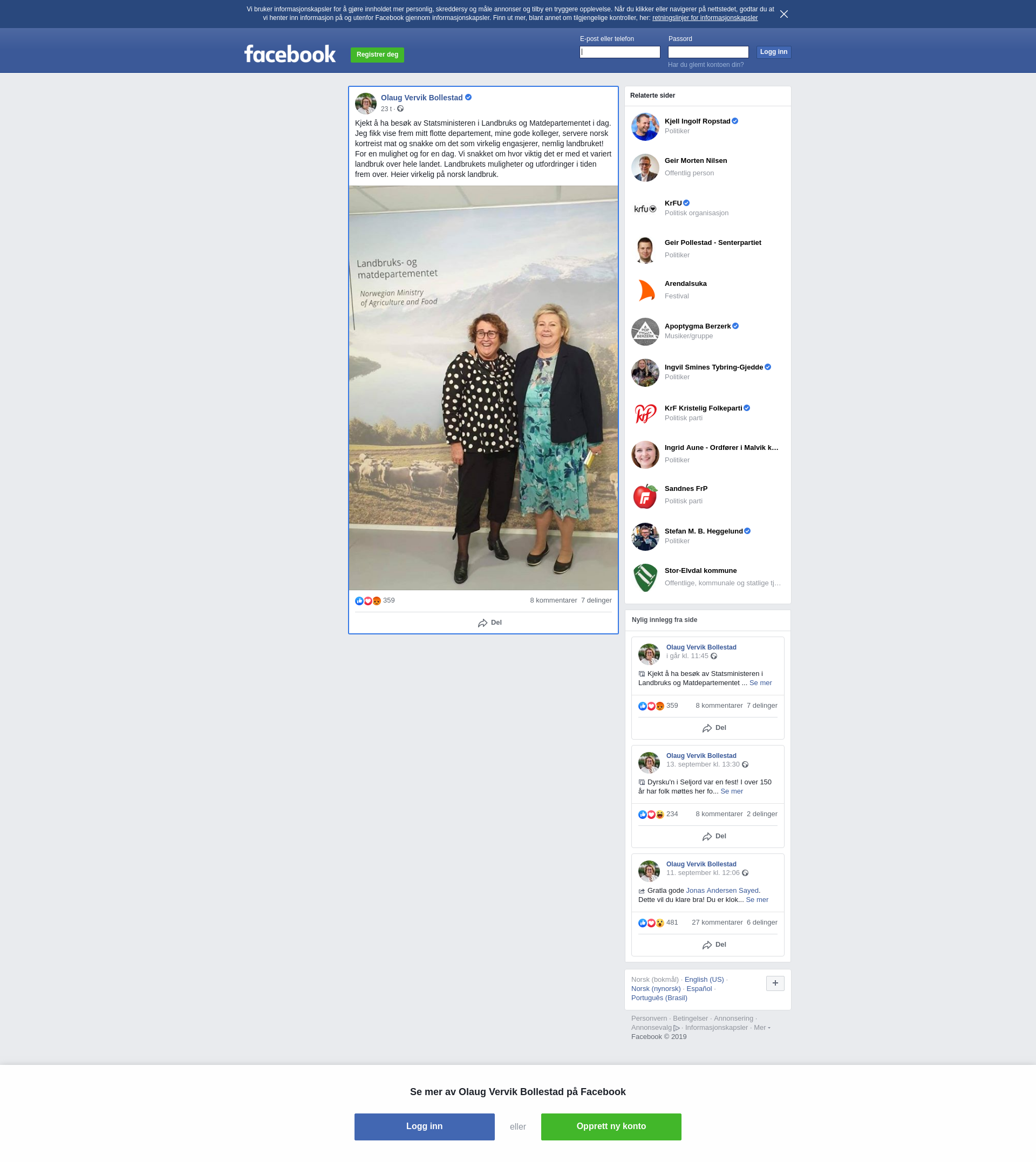The height and width of the screenshot is (1162, 1036).
Task: Click Del share button under main photo
Action: [x=489, y=623]
